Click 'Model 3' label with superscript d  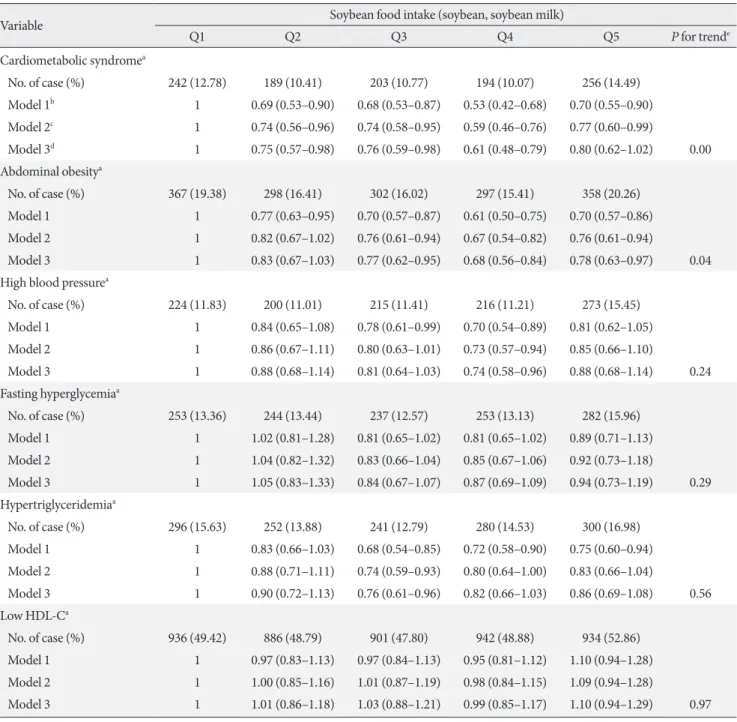31,149
